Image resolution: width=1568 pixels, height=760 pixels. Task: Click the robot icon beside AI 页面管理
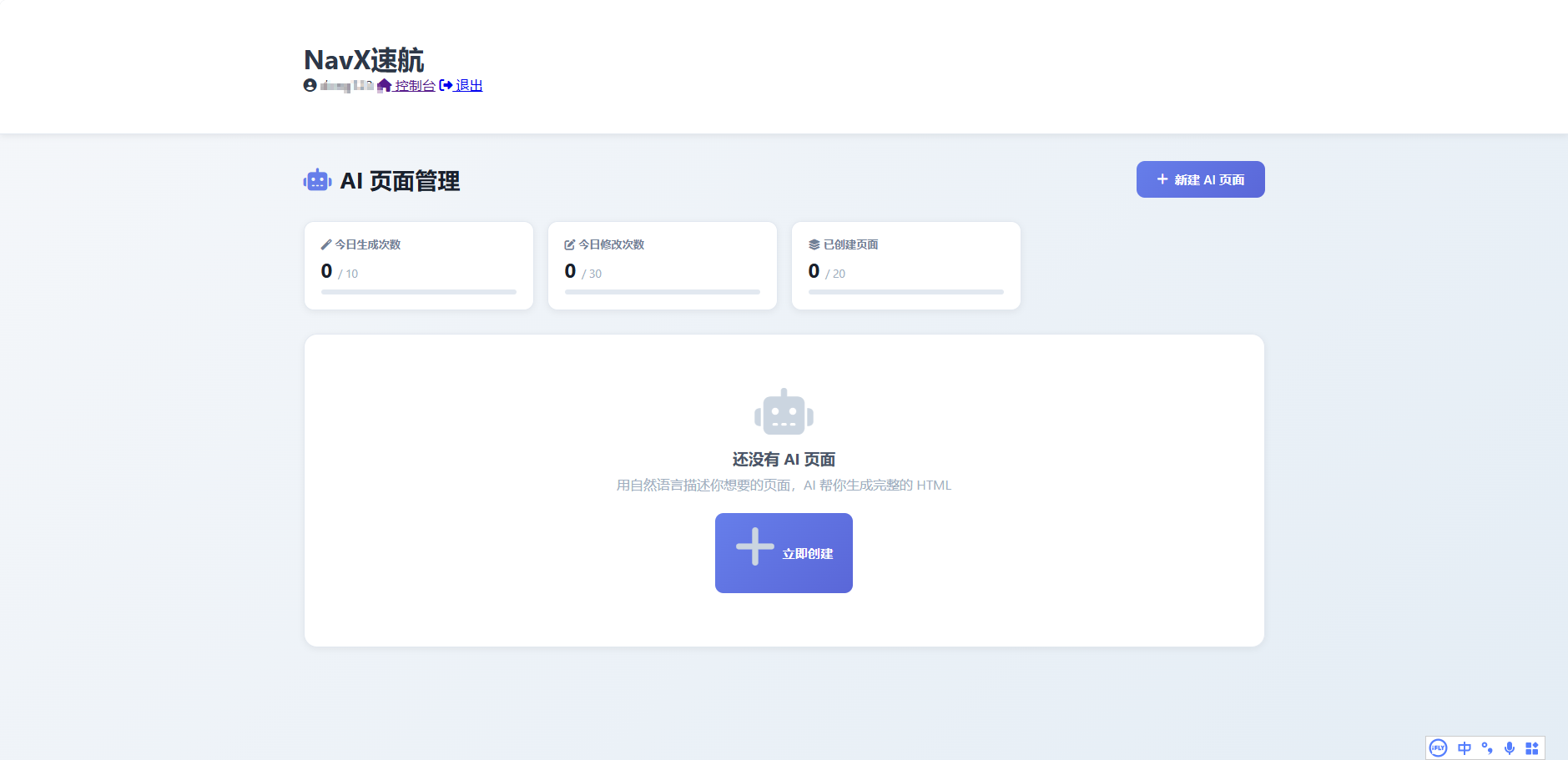click(x=318, y=180)
